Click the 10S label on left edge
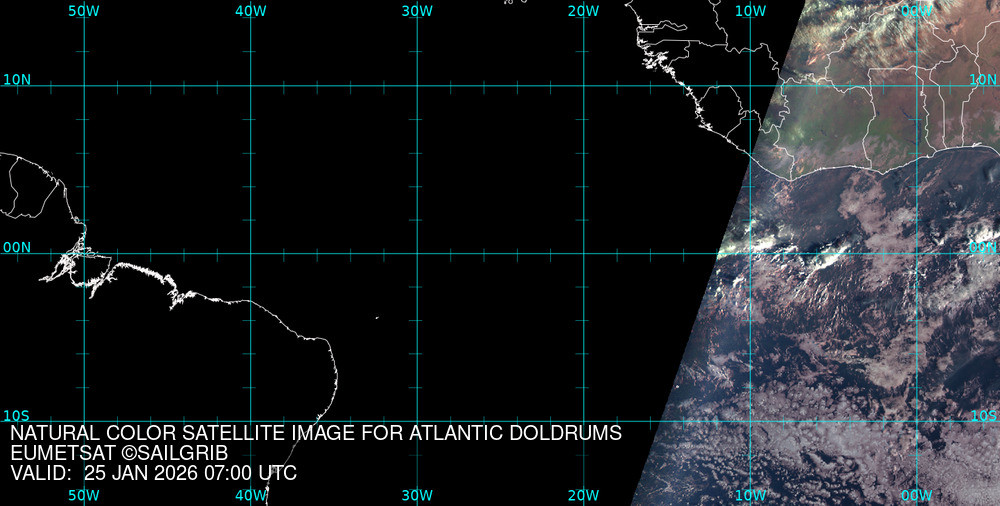Viewport: 1000px width, 506px height. click(16, 415)
